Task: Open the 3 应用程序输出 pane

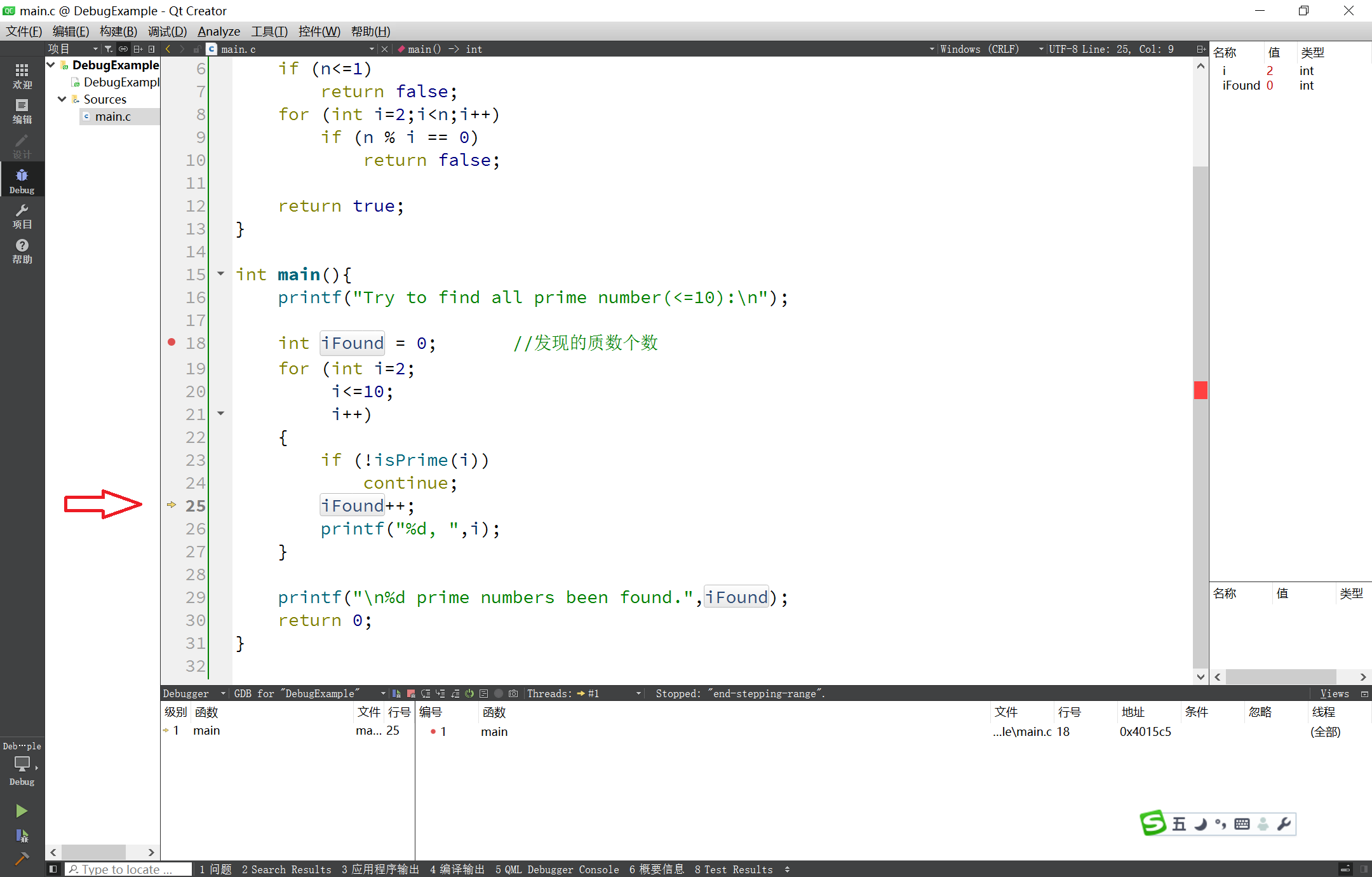Action: (380, 869)
